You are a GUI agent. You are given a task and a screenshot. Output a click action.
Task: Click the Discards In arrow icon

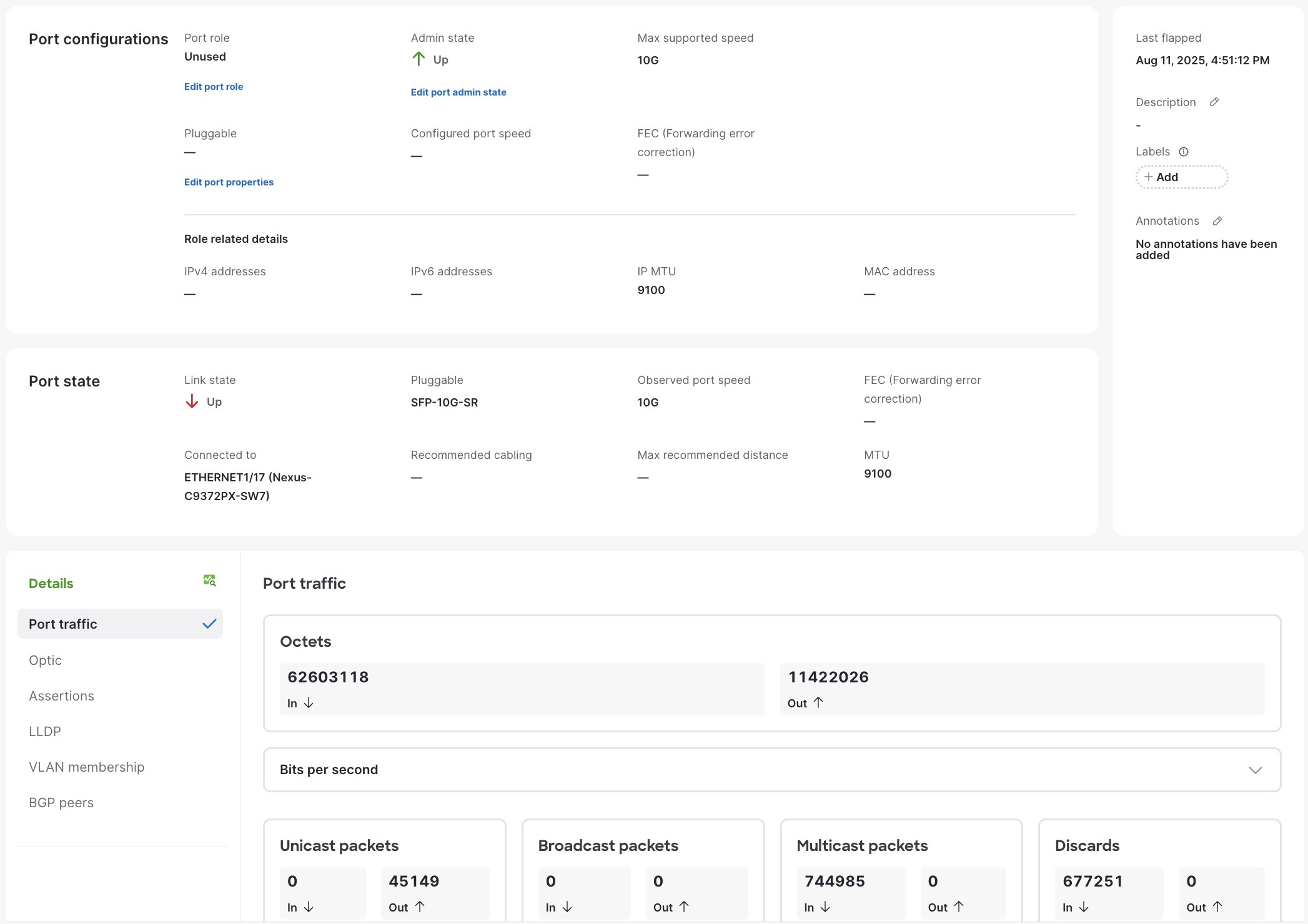tap(1084, 907)
